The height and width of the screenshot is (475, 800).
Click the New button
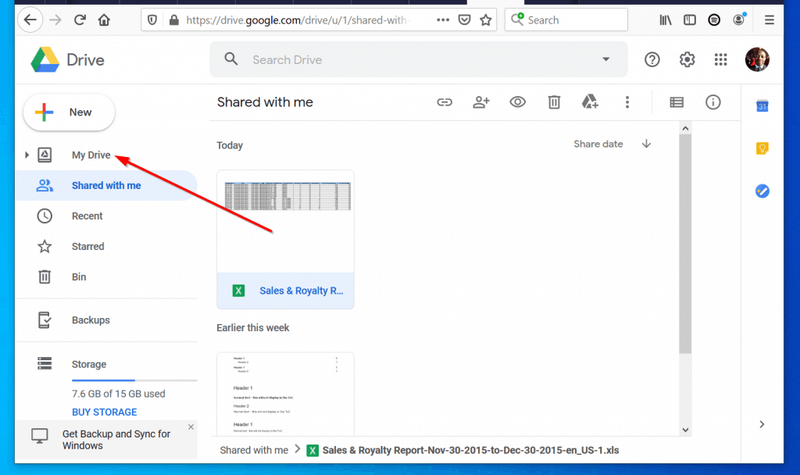pyautogui.click(x=69, y=112)
